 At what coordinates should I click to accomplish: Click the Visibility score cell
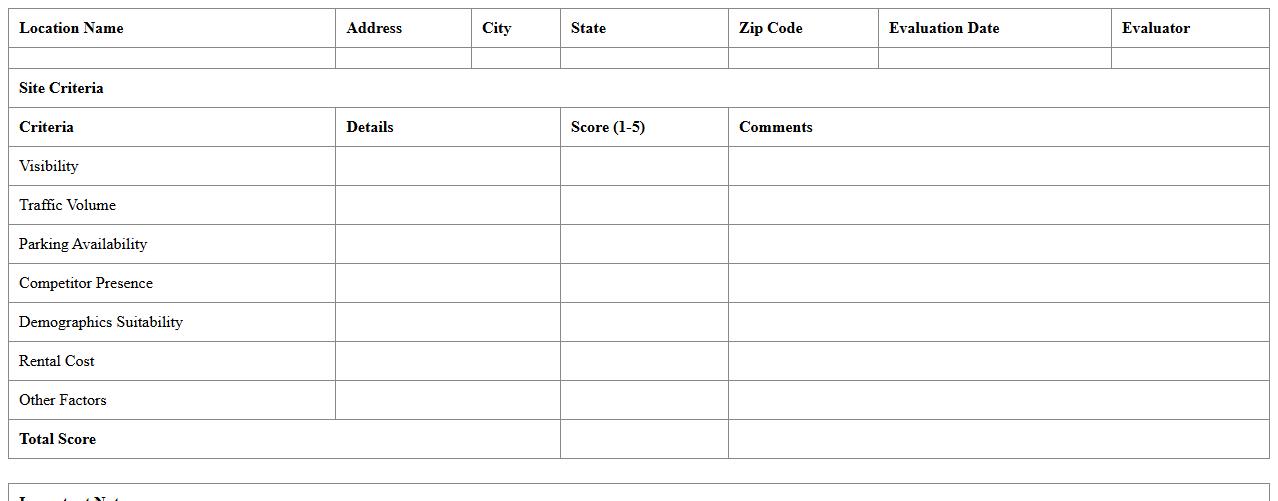pyautogui.click(x=644, y=166)
